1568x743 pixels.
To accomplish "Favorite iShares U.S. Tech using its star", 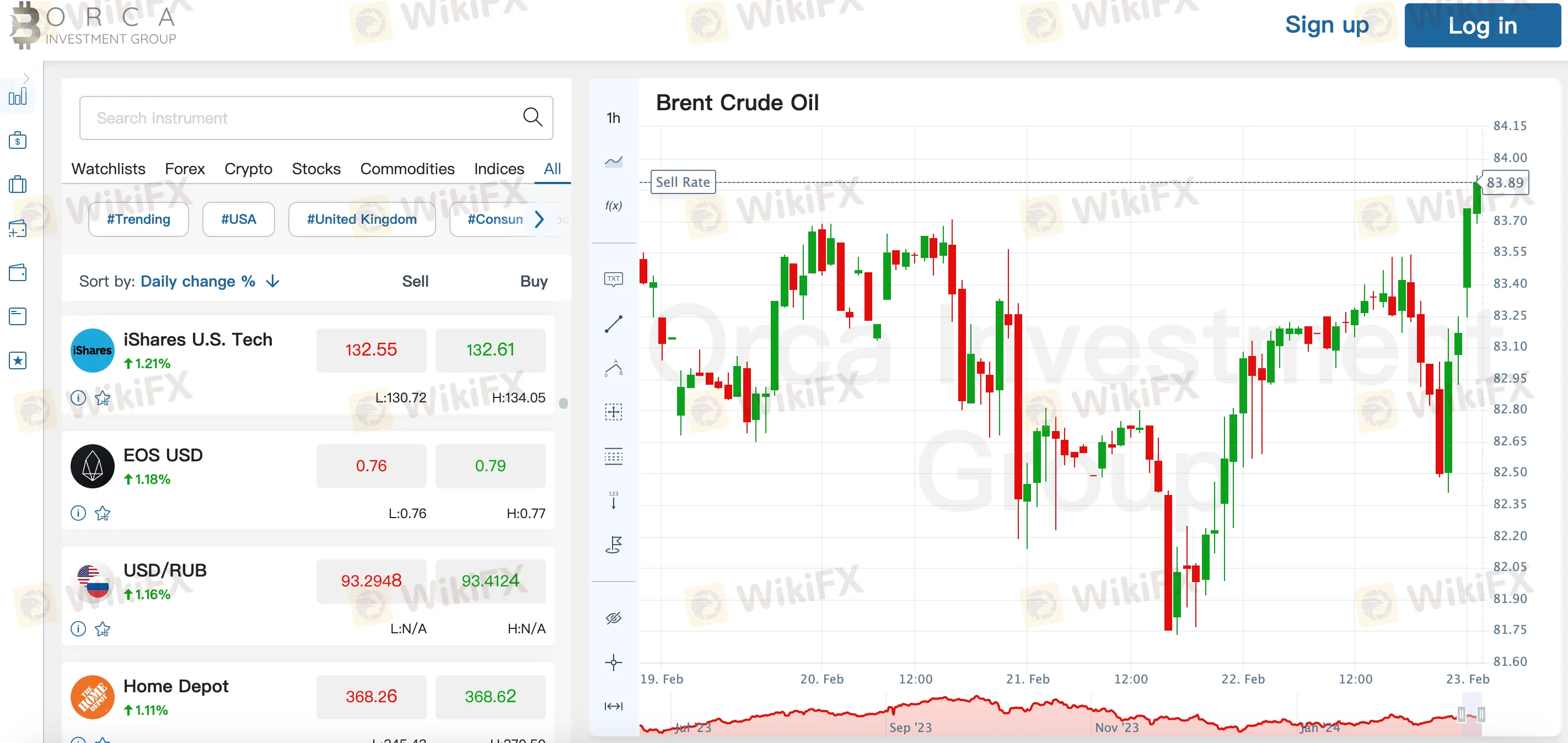I will click(103, 398).
